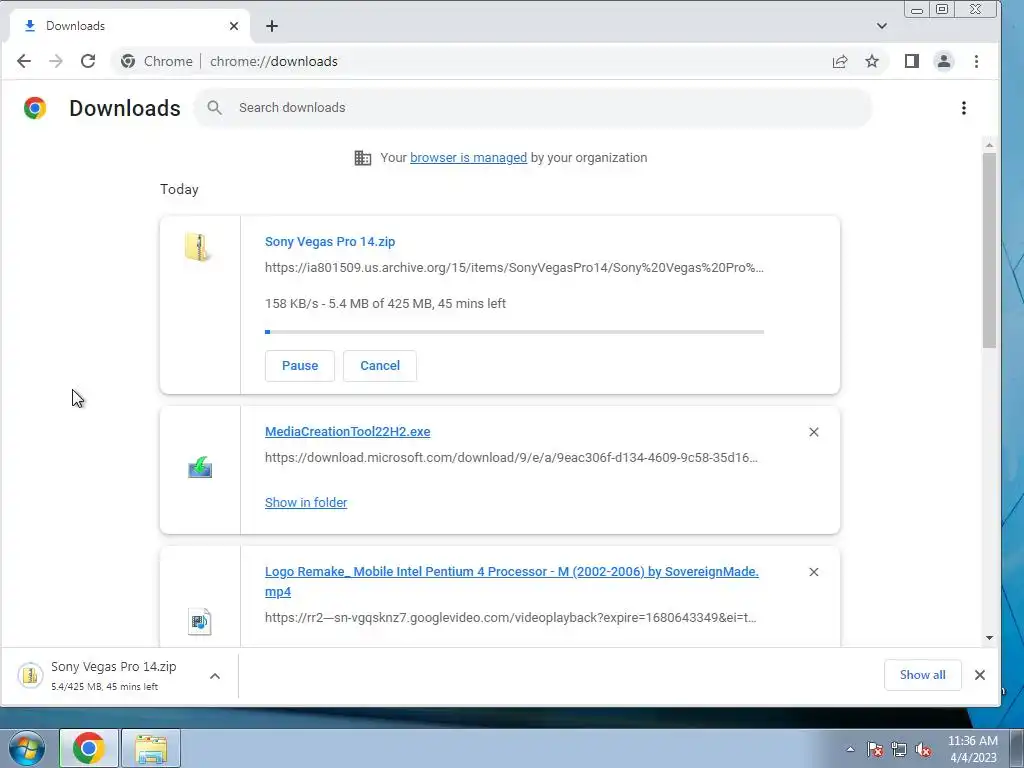1024x768 pixels.
Task: Click the zip file icon for Sony Vegas Pro 14
Action: [x=197, y=248]
